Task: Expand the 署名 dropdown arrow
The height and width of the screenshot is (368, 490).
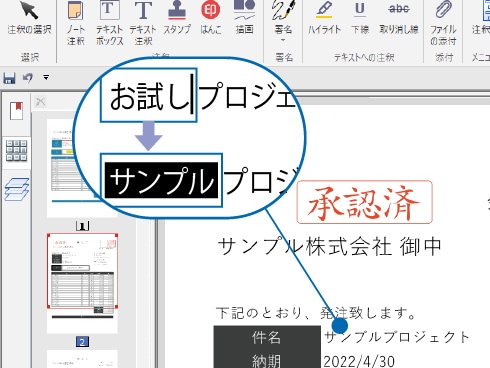Action: 283,40
